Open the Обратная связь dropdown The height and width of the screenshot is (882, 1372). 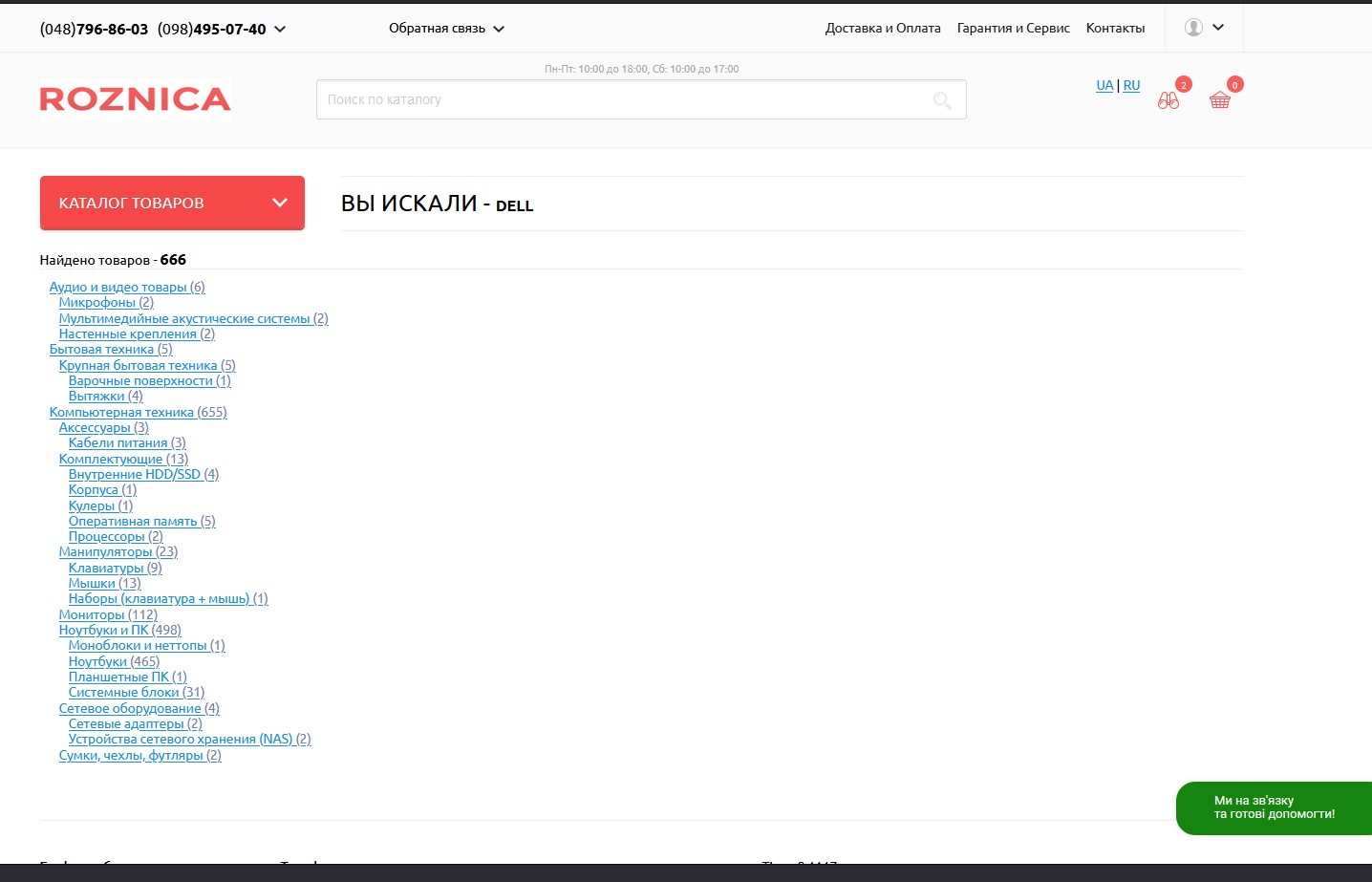[x=446, y=29]
